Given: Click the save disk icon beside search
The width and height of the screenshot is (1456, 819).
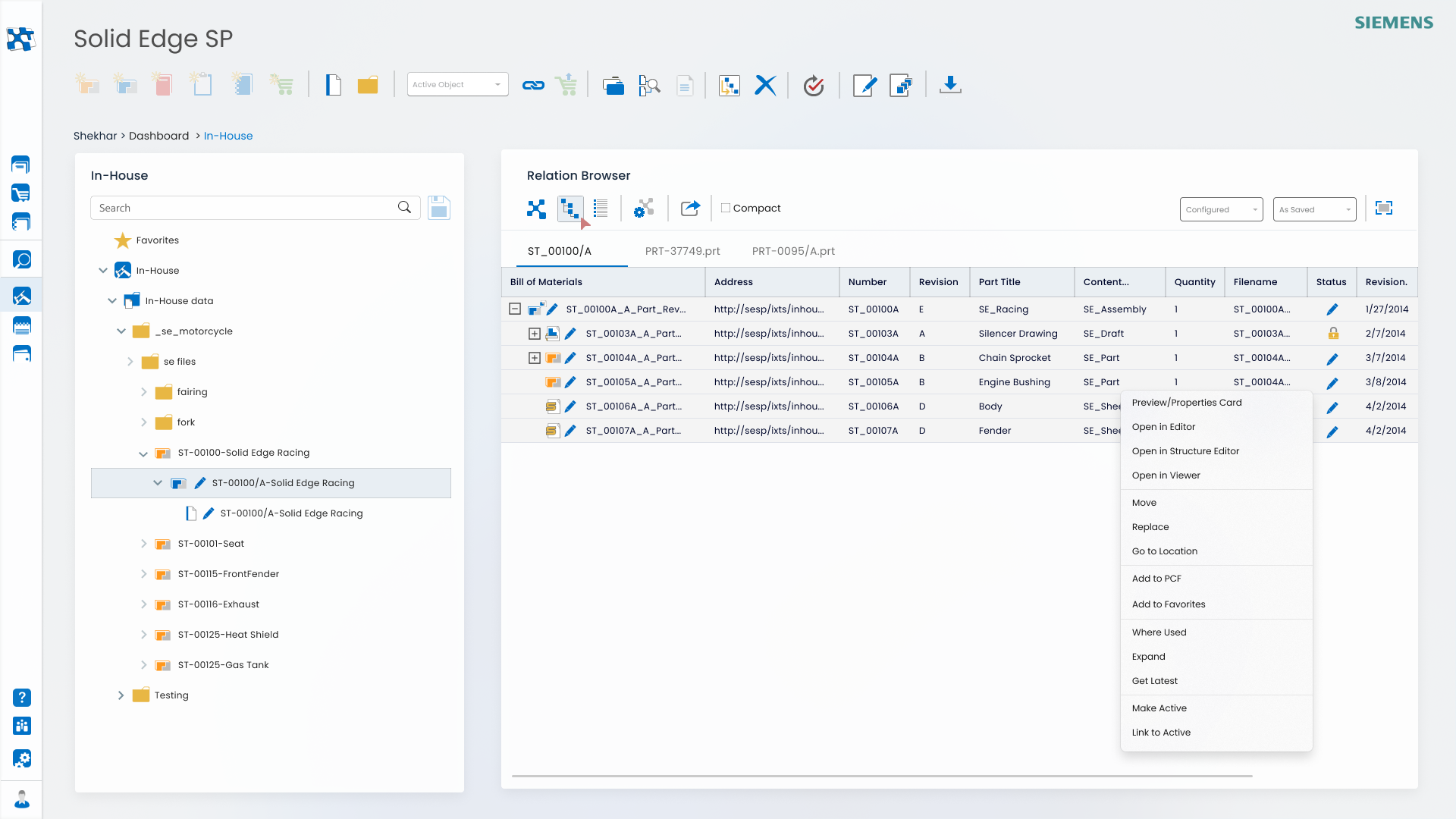Looking at the screenshot, I should (x=439, y=208).
